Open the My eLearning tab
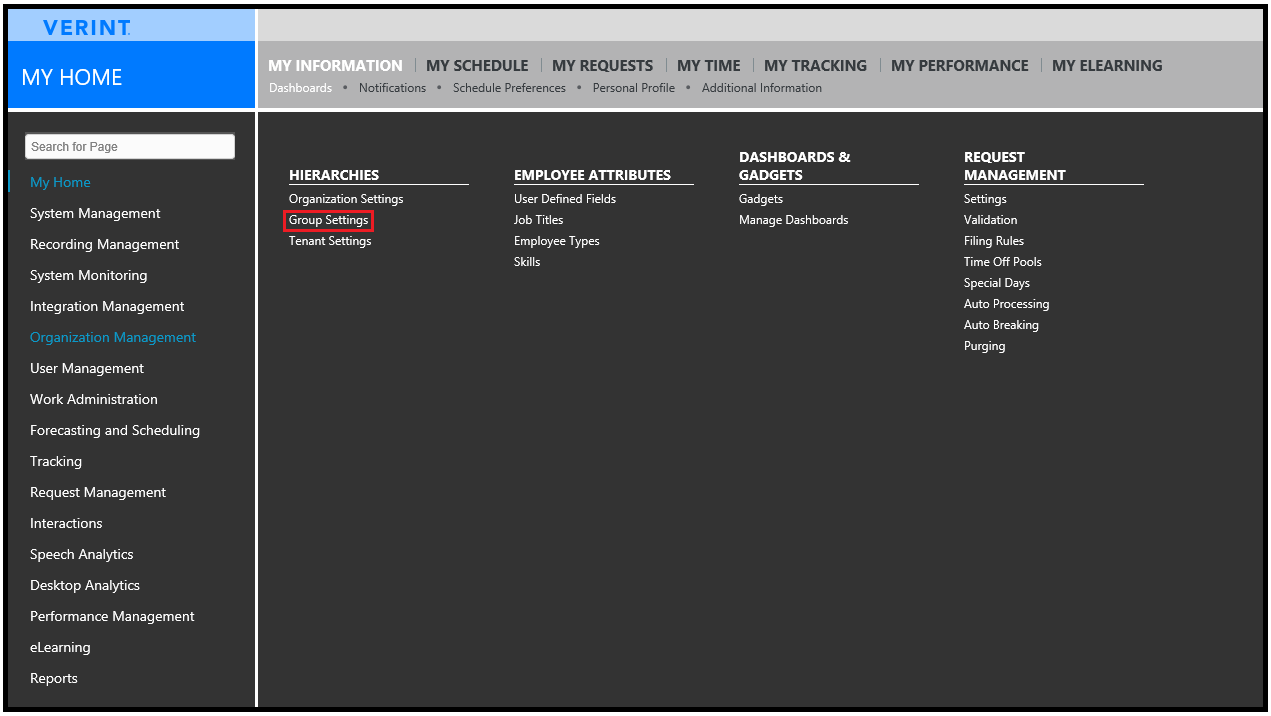This screenshot has width=1271, height=716. pos(1107,66)
